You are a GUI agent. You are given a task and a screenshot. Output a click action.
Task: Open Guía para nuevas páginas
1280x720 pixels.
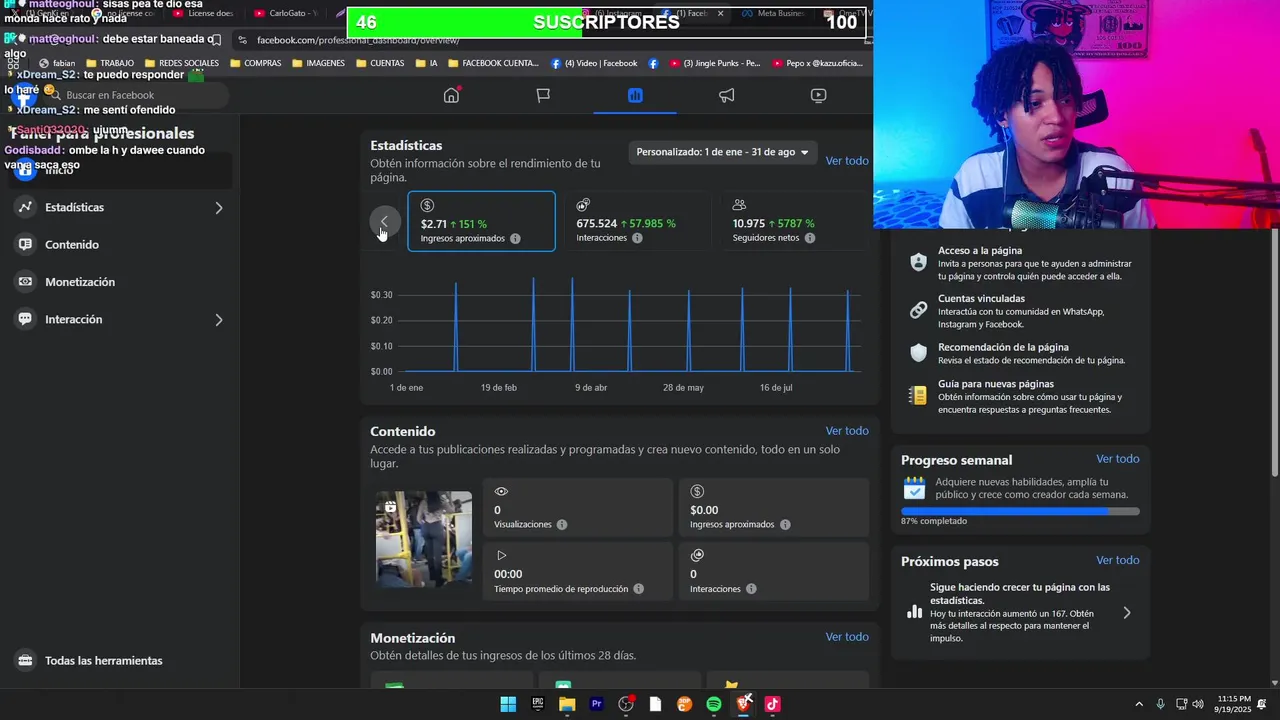pos(1020,396)
